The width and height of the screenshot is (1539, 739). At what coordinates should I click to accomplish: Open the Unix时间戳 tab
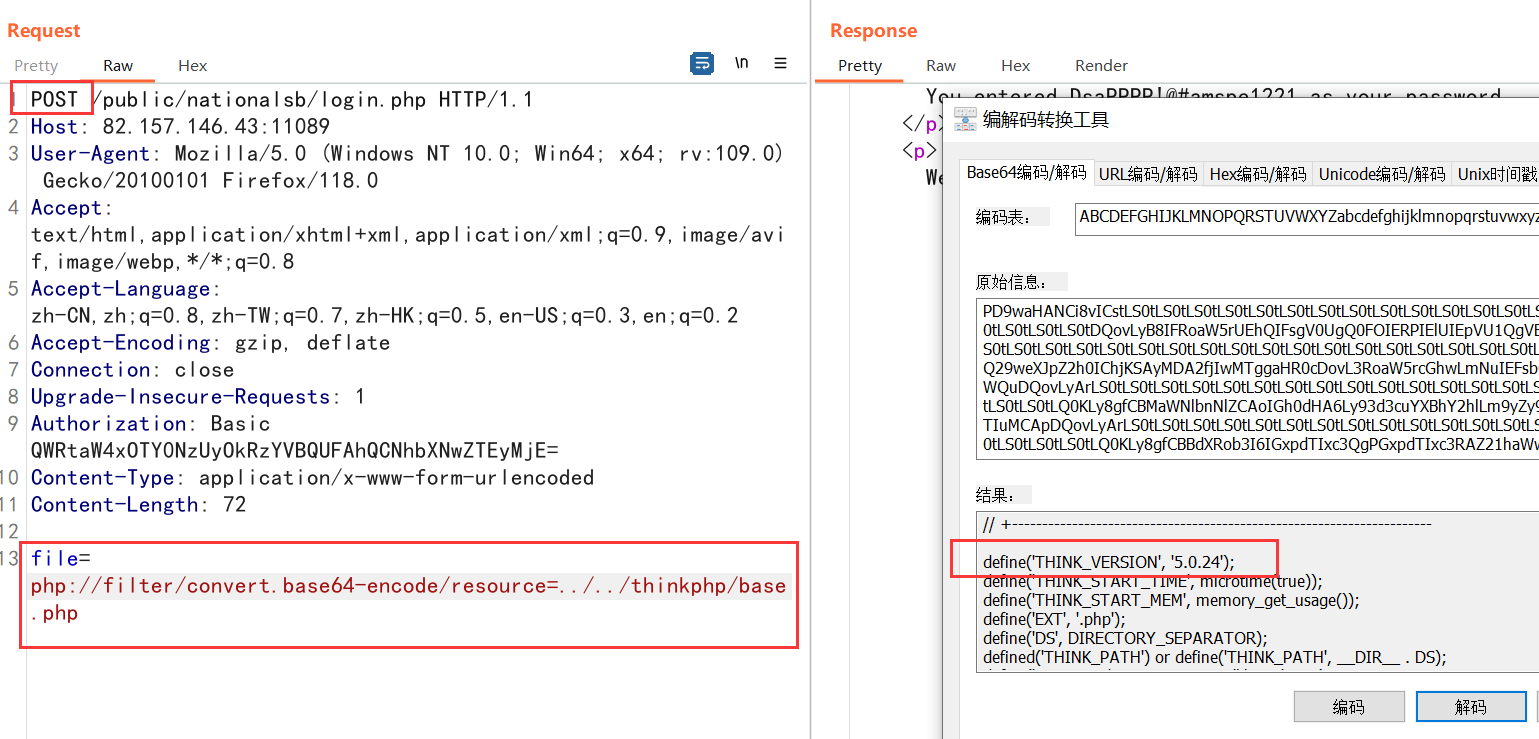click(x=1497, y=174)
